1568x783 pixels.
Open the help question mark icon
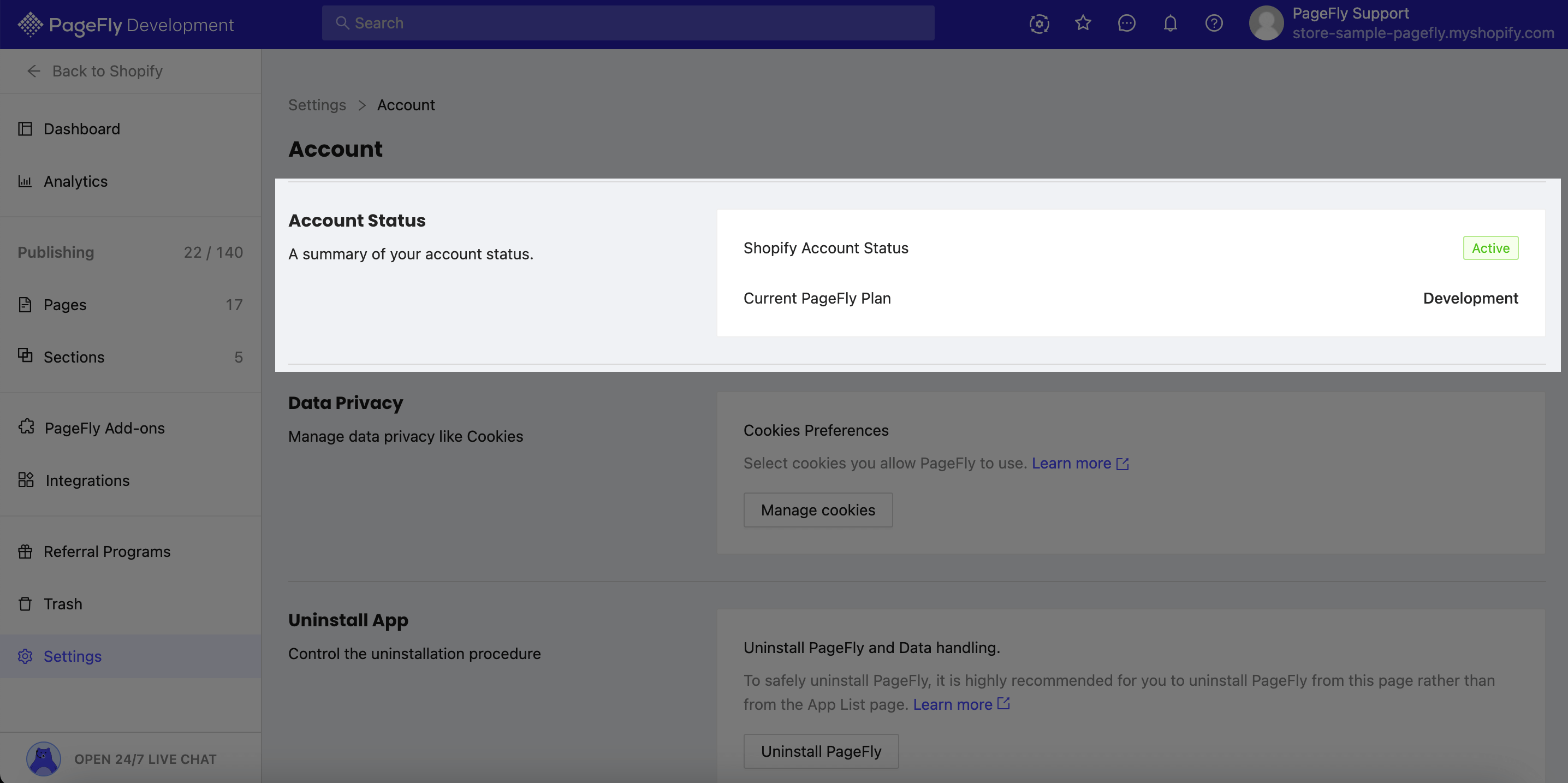pos(1214,23)
